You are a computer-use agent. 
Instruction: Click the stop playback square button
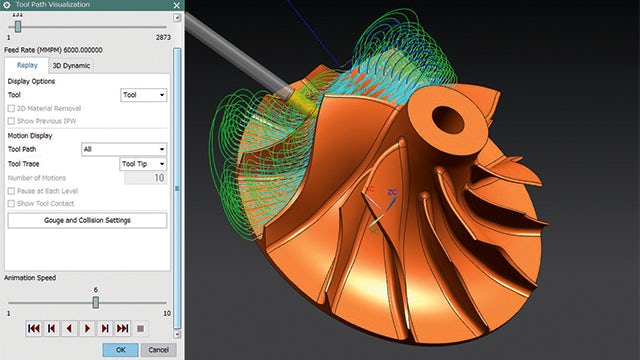click(140, 329)
